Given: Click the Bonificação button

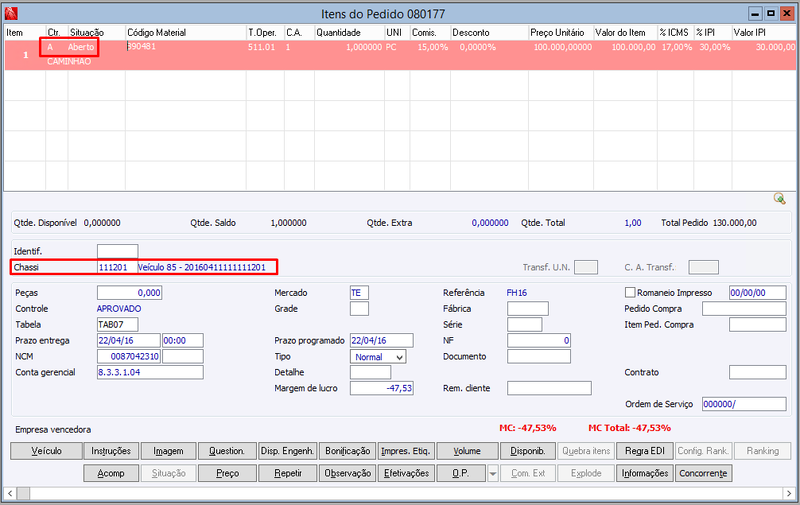Looking at the screenshot, I should 347,451.
